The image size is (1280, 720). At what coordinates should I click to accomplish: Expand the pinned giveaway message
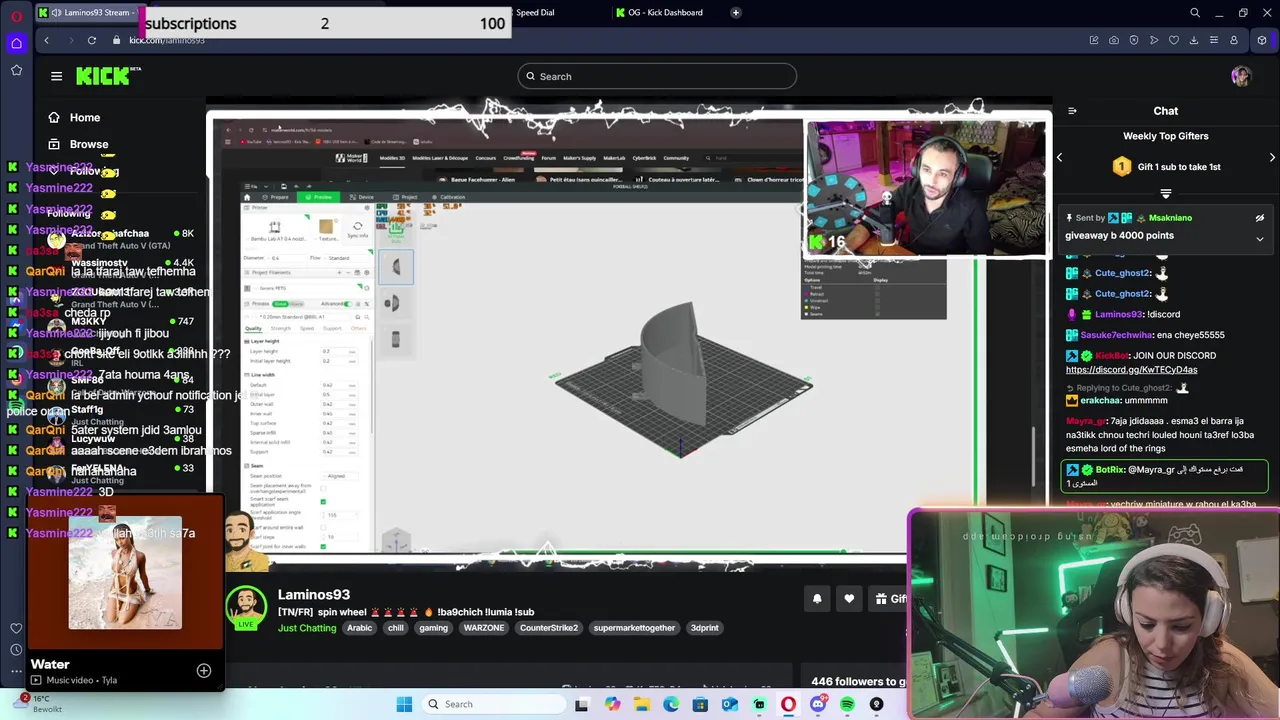point(1260,239)
